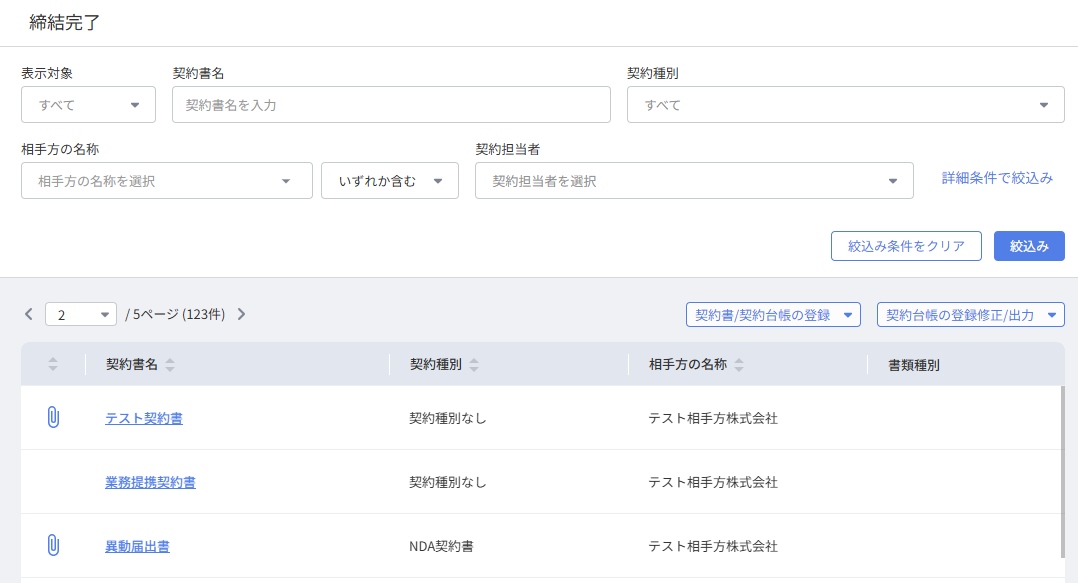The width and height of the screenshot is (1078, 583).
Task: Click the paperclip icon beside テスト契約書
Action: (53, 418)
